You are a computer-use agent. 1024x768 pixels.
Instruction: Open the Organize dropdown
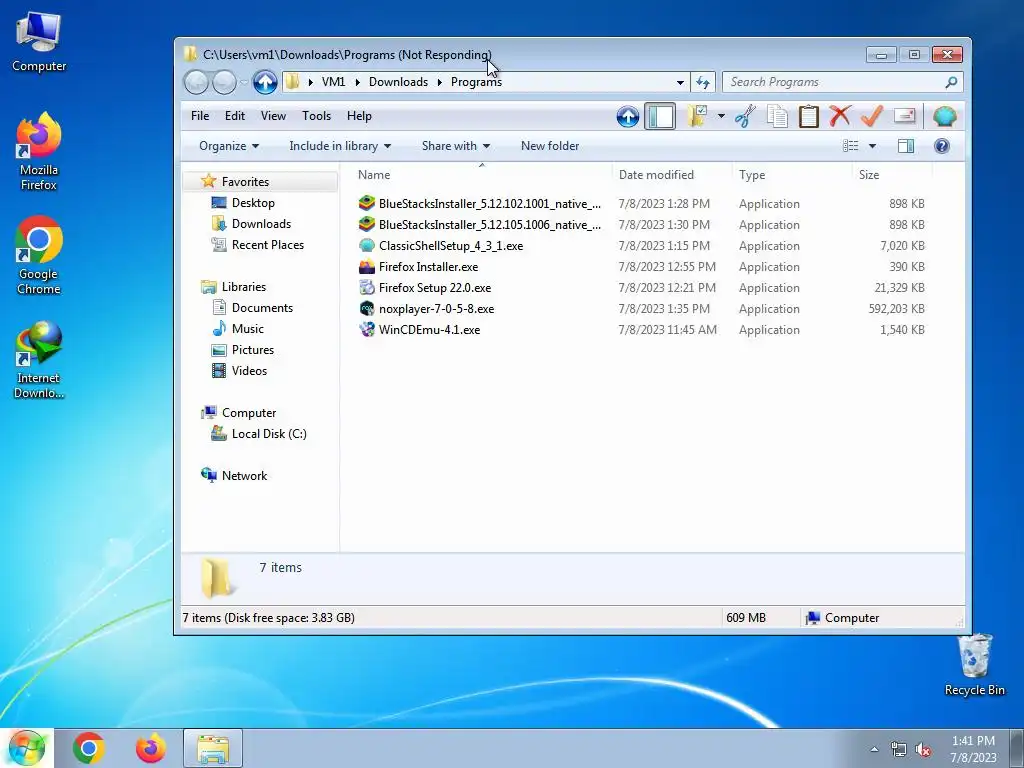[x=229, y=146]
